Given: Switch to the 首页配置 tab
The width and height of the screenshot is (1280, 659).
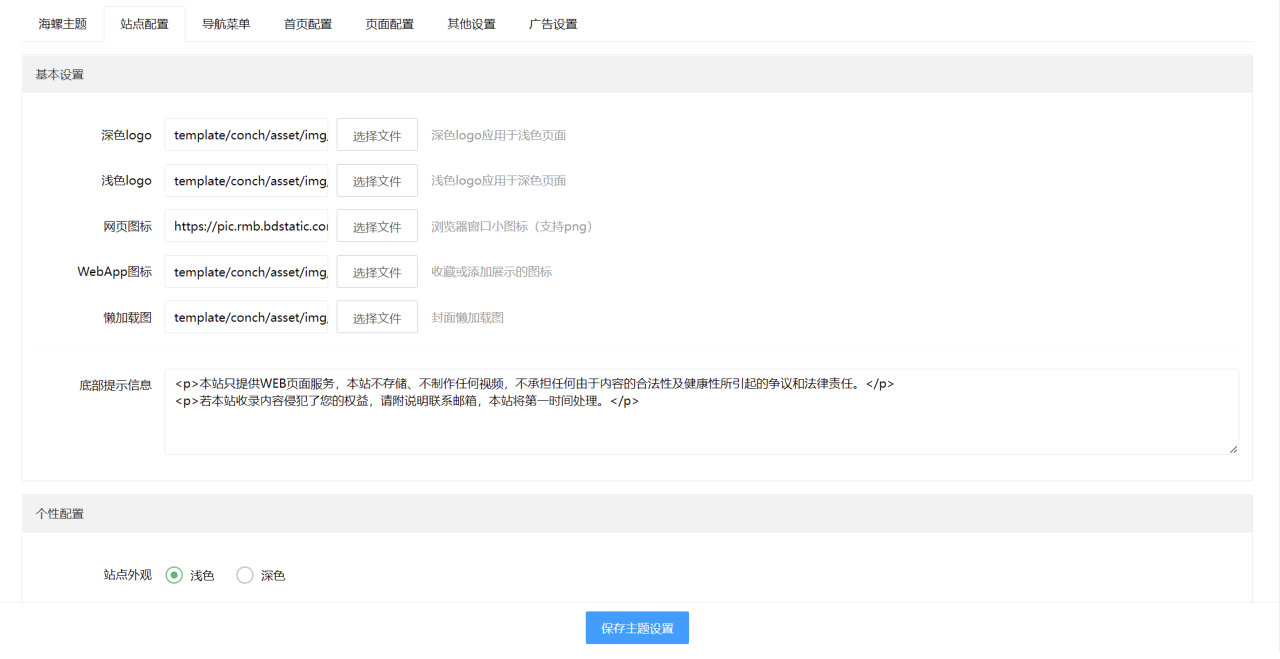Looking at the screenshot, I should click(x=307, y=22).
